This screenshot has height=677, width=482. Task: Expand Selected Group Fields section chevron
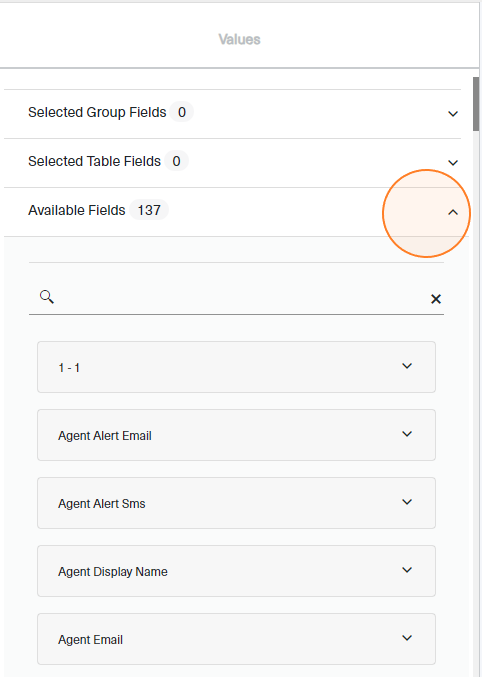(x=453, y=114)
